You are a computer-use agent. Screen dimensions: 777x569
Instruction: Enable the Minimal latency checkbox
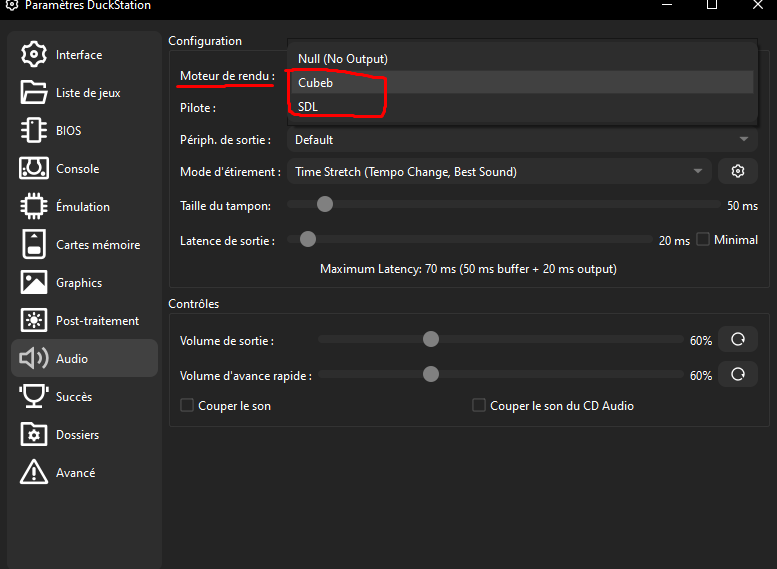(x=703, y=239)
